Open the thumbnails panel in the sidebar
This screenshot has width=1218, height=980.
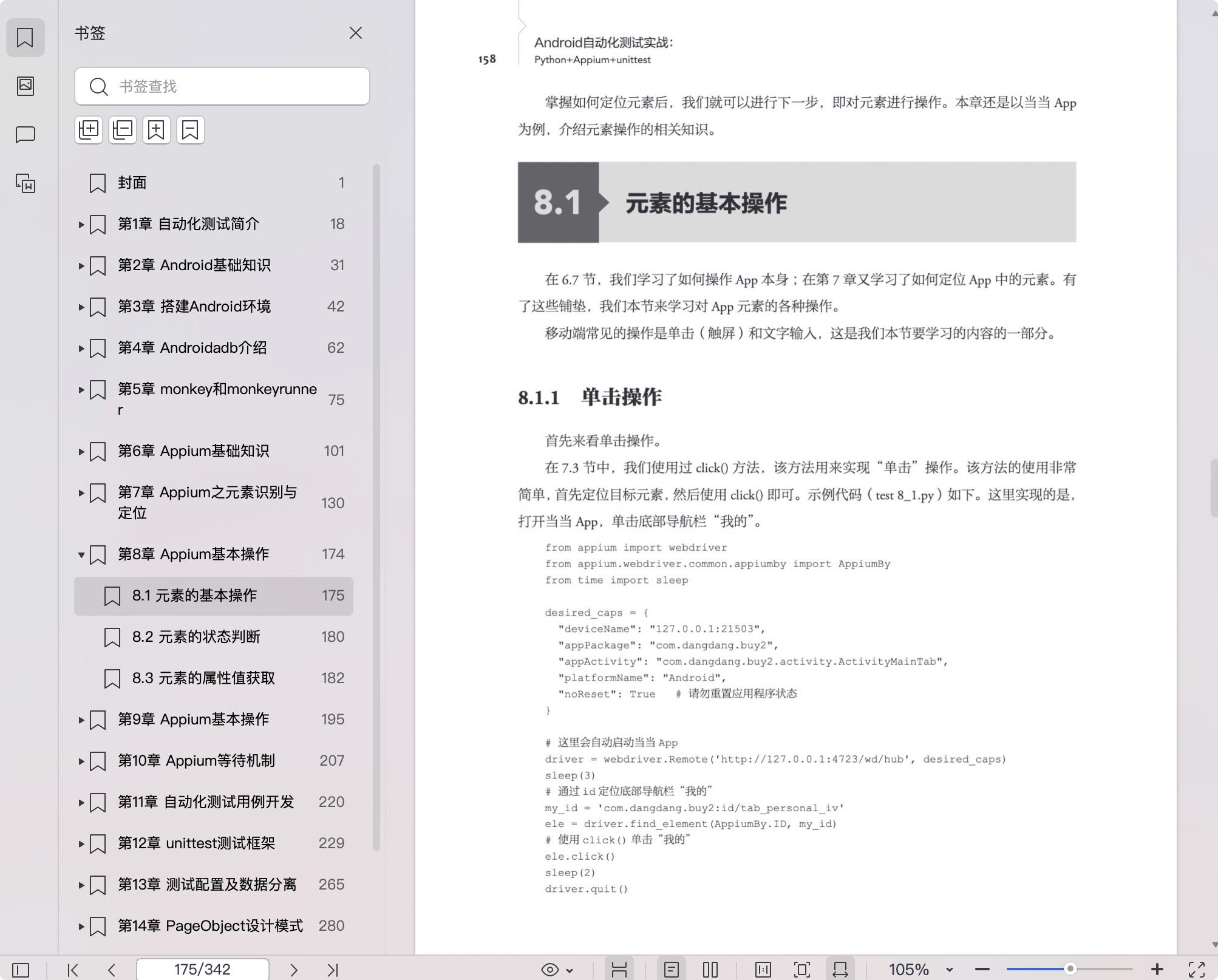point(25,86)
